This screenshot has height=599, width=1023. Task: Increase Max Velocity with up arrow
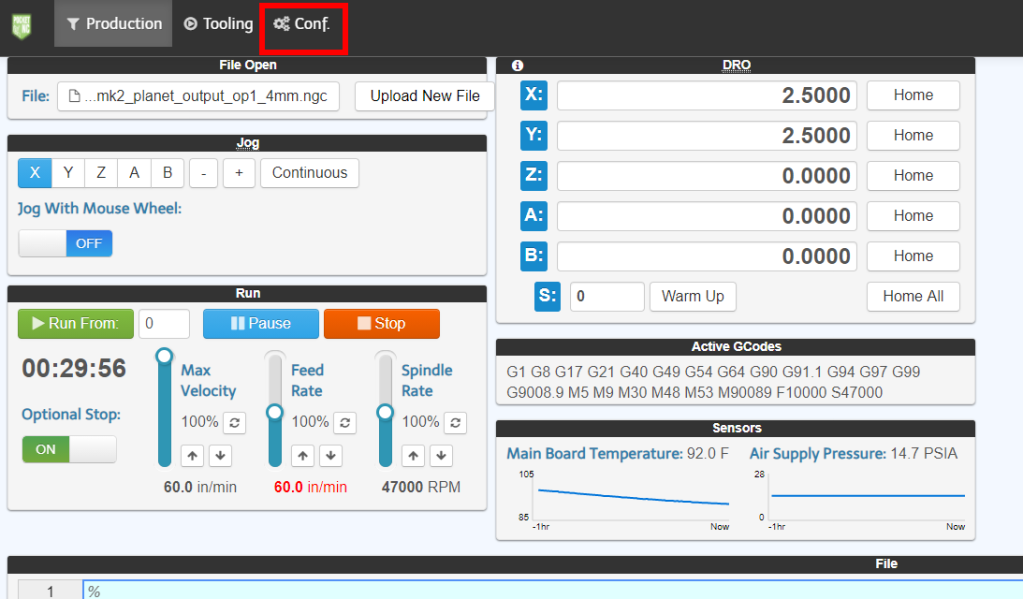point(193,456)
